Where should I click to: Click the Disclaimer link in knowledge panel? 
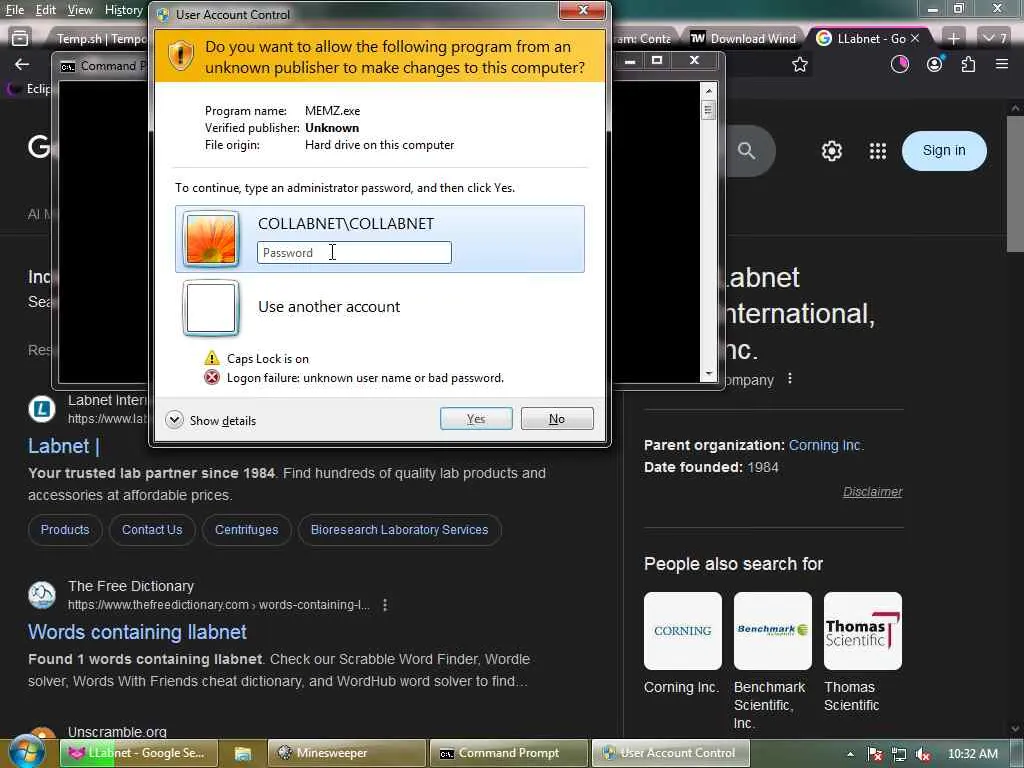pos(872,492)
